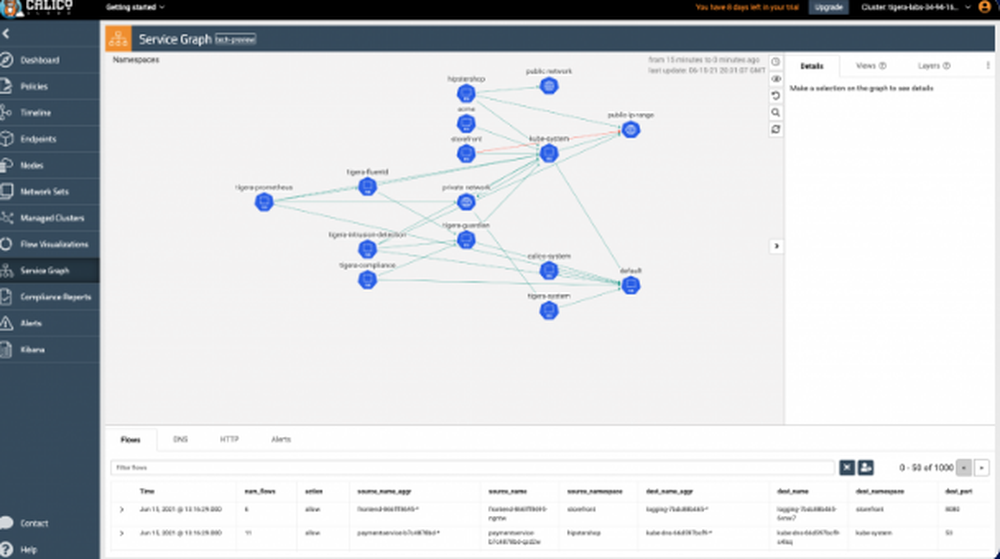Select the private network node

click(x=466, y=202)
